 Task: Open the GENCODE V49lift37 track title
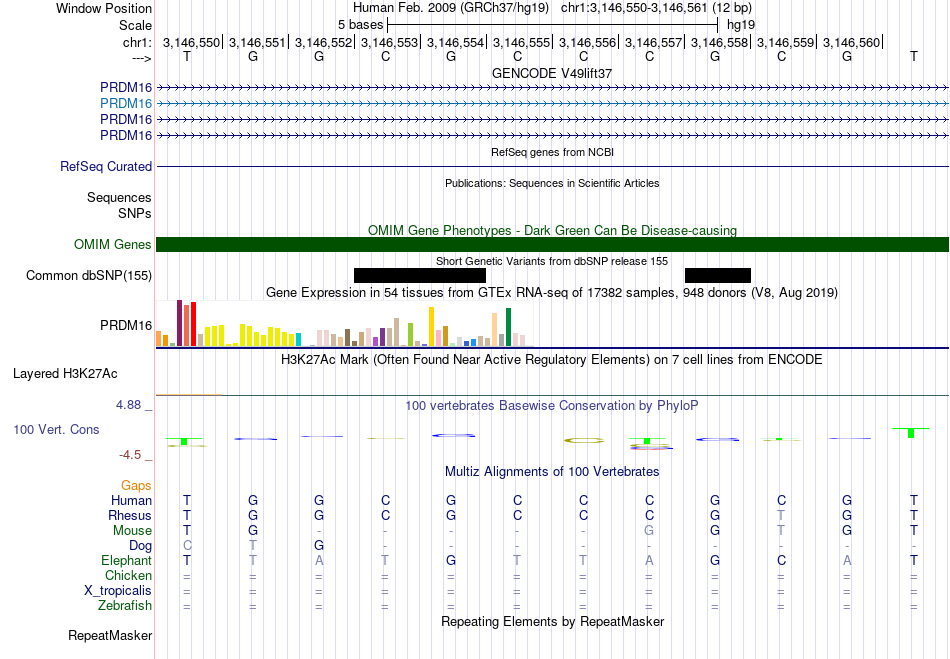(552, 73)
